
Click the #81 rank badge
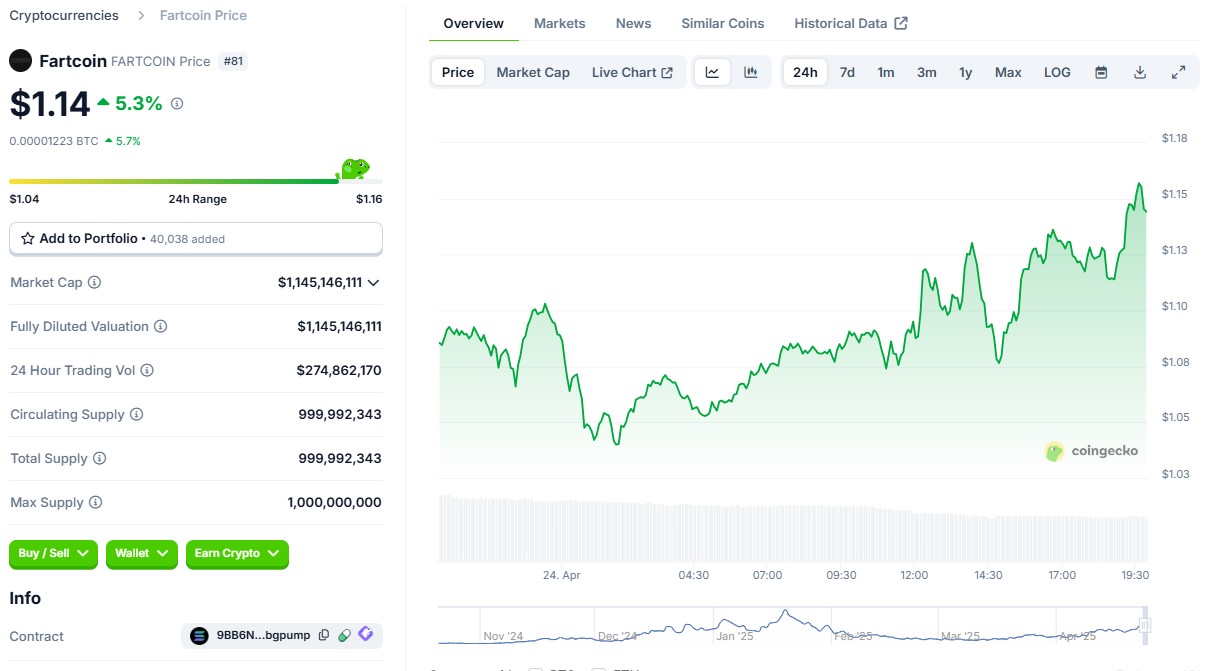(233, 61)
